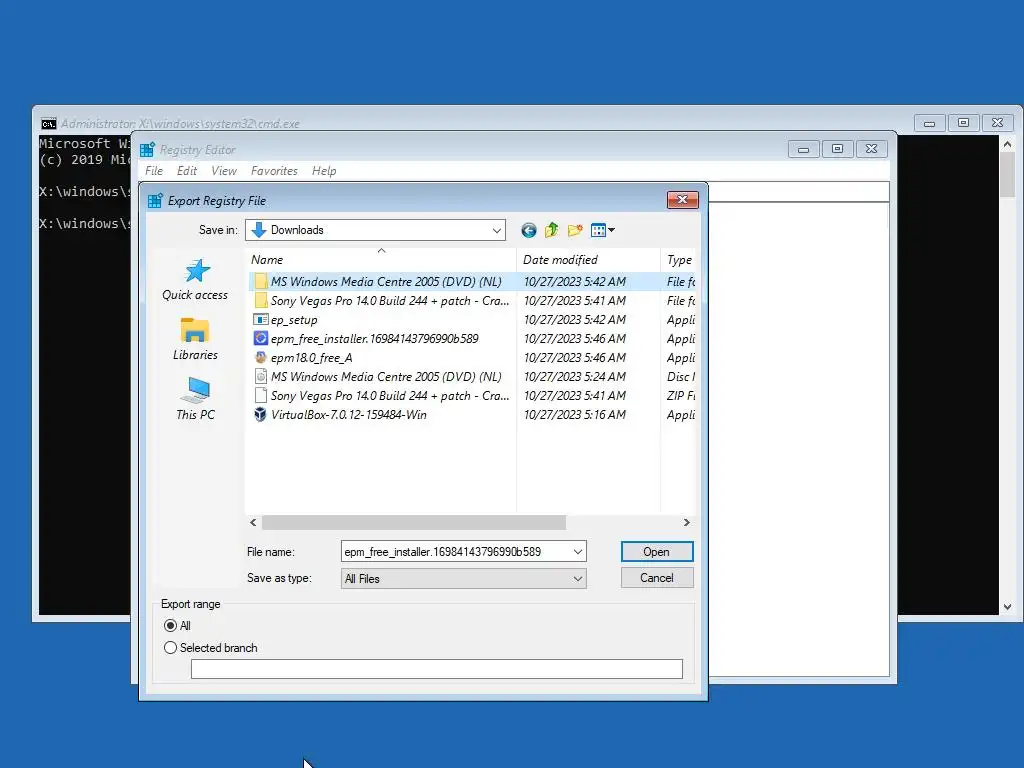Click the Open button
Screen dimensions: 1024x768
point(657,552)
